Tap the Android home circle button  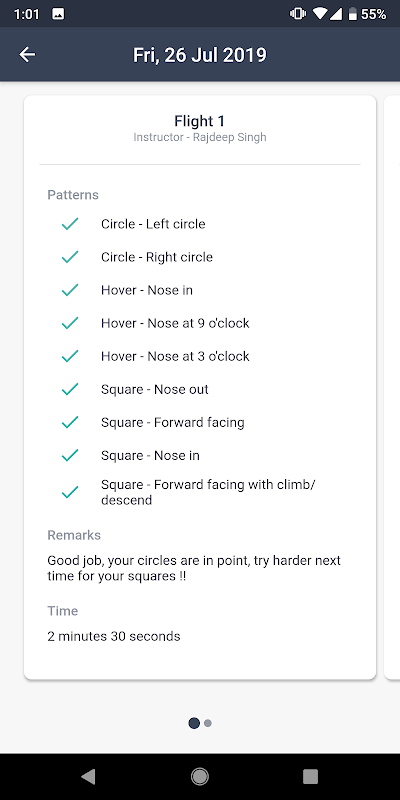pos(199,777)
